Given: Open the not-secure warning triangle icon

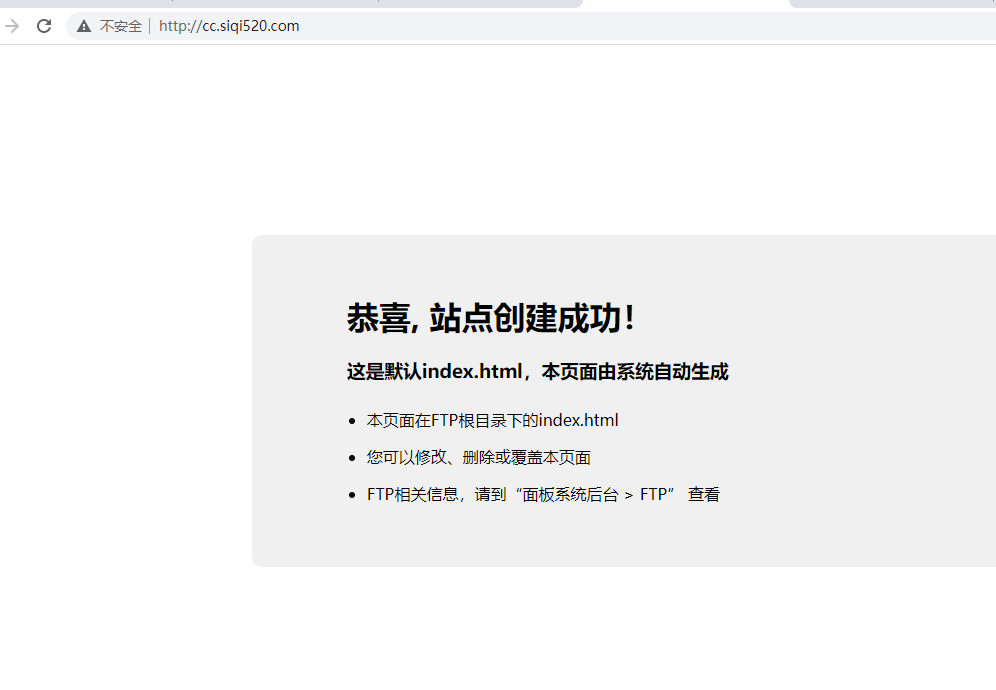Looking at the screenshot, I should click(x=84, y=26).
